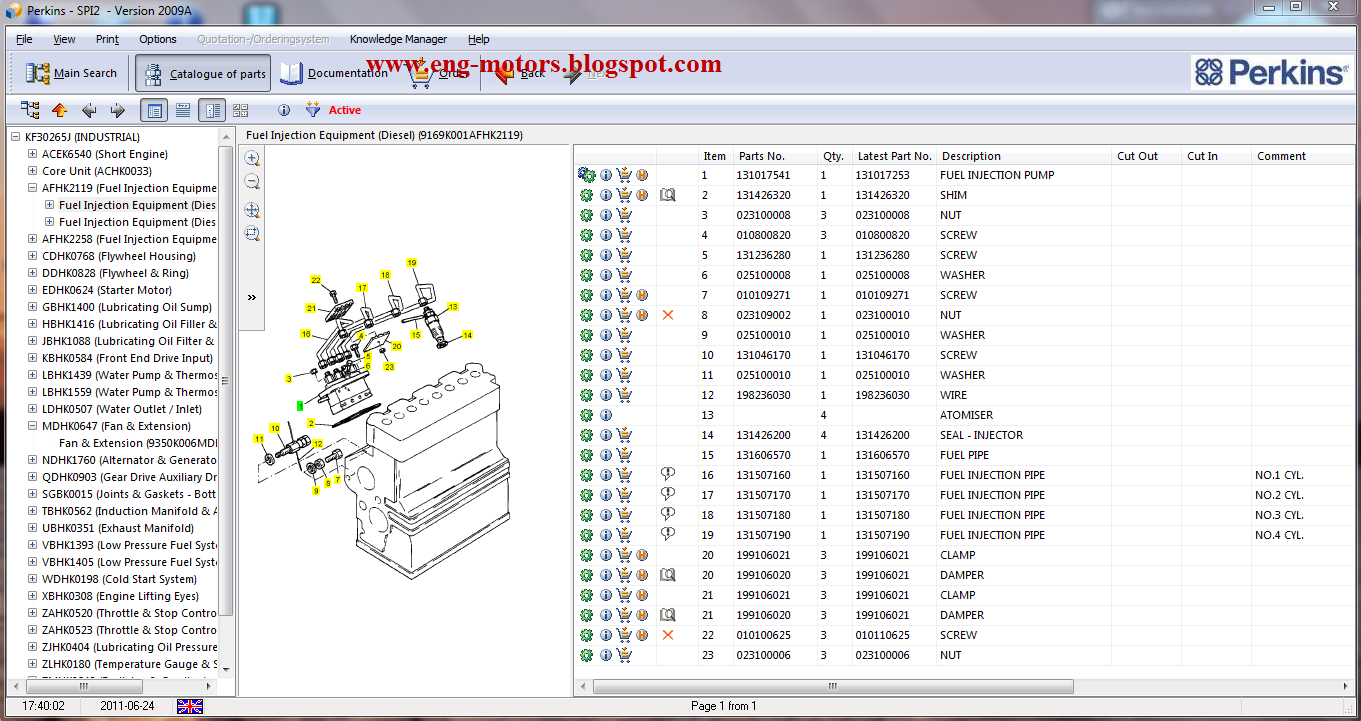Add item 3 NUT to cart
This screenshot has height=721, width=1361.
(x=624, y=215)
